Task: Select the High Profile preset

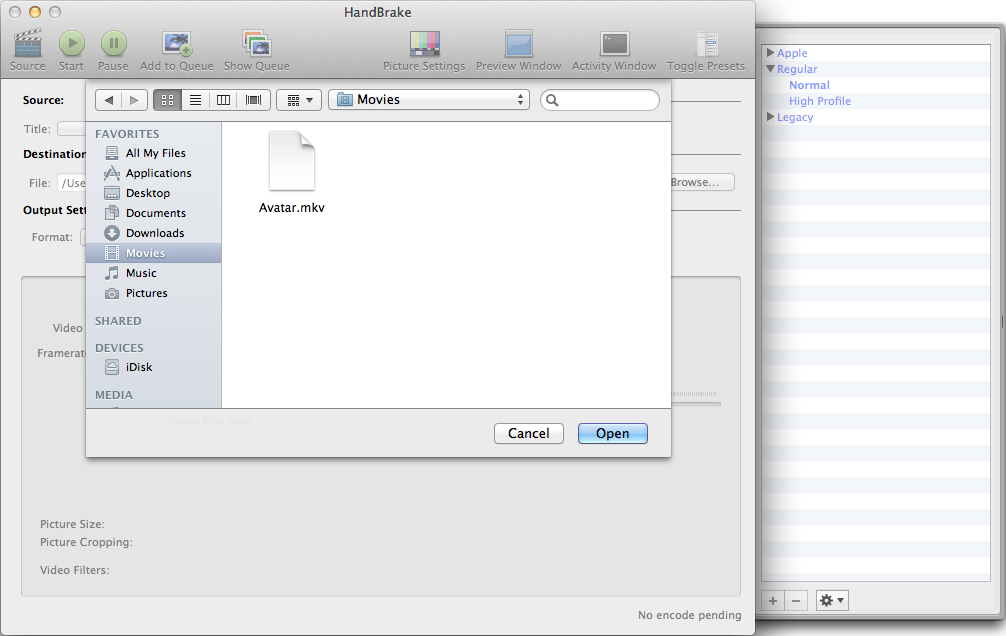Action: click(x=819, y=101)
